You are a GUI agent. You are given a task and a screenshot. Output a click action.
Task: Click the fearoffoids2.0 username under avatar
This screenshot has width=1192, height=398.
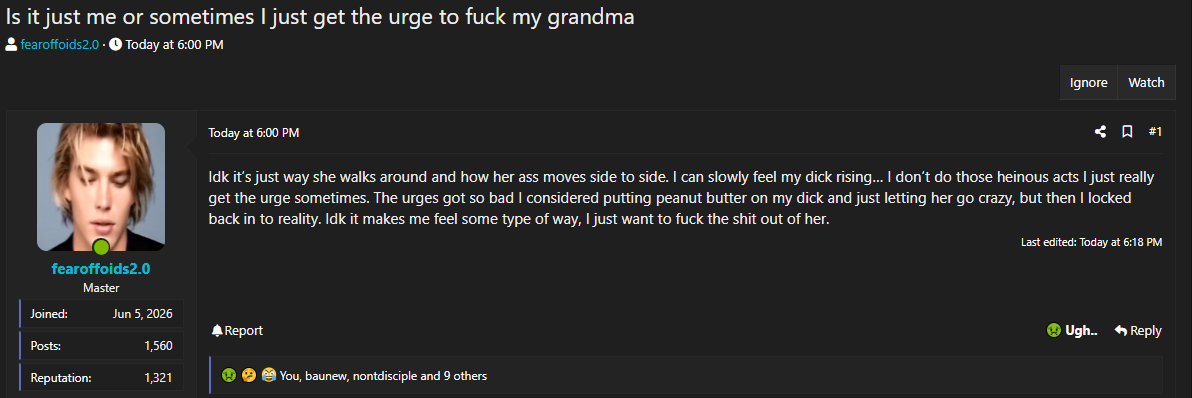[101, 270]
